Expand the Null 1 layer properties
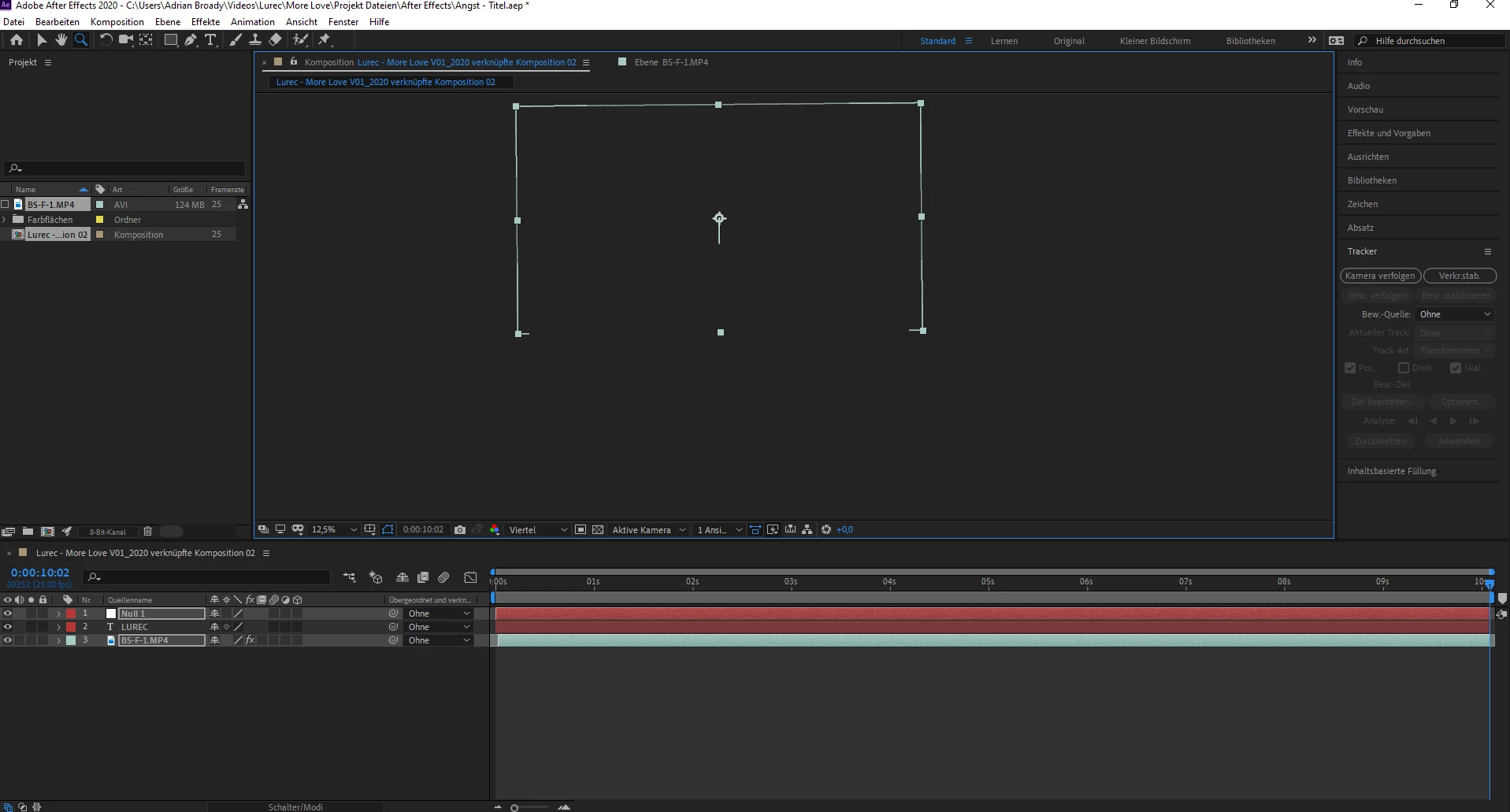This screenshot has height=812, width=1510. pos(58,614)
